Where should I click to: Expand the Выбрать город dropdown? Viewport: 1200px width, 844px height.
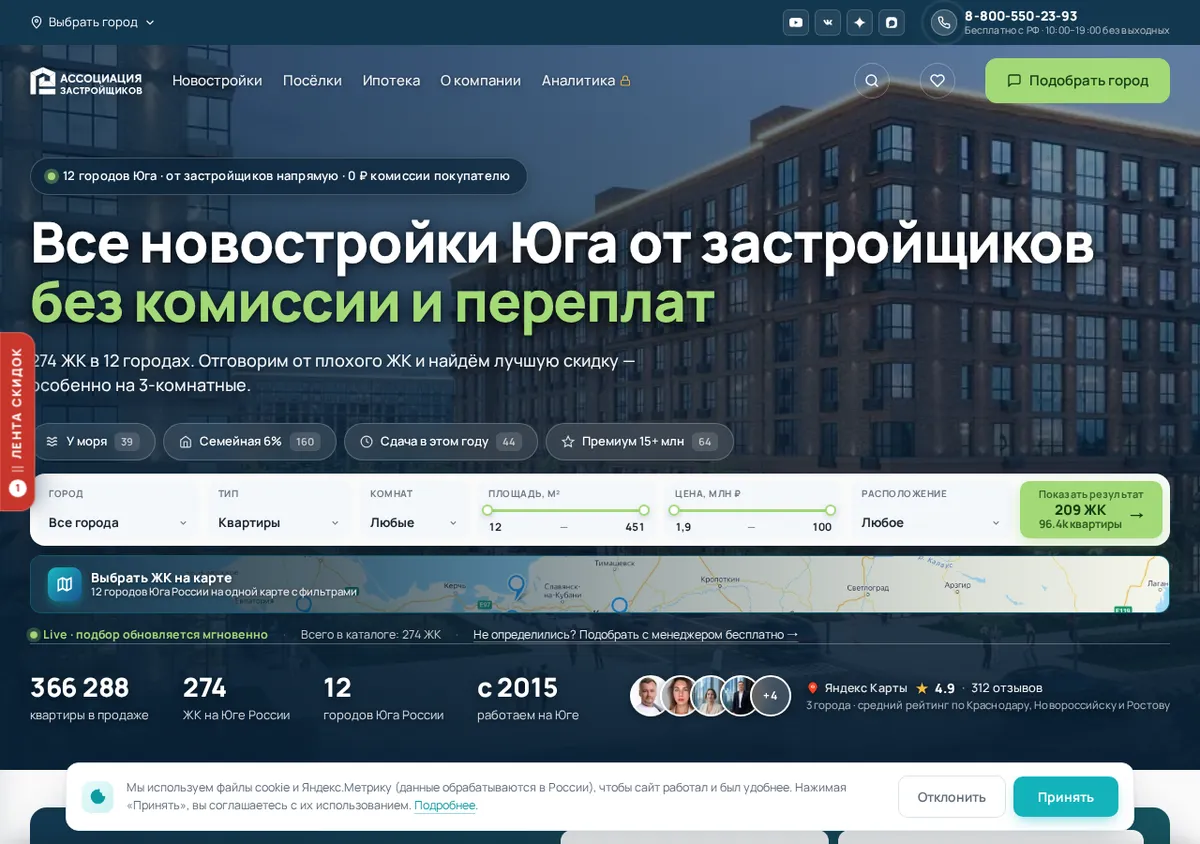click(x=93, y=22)
